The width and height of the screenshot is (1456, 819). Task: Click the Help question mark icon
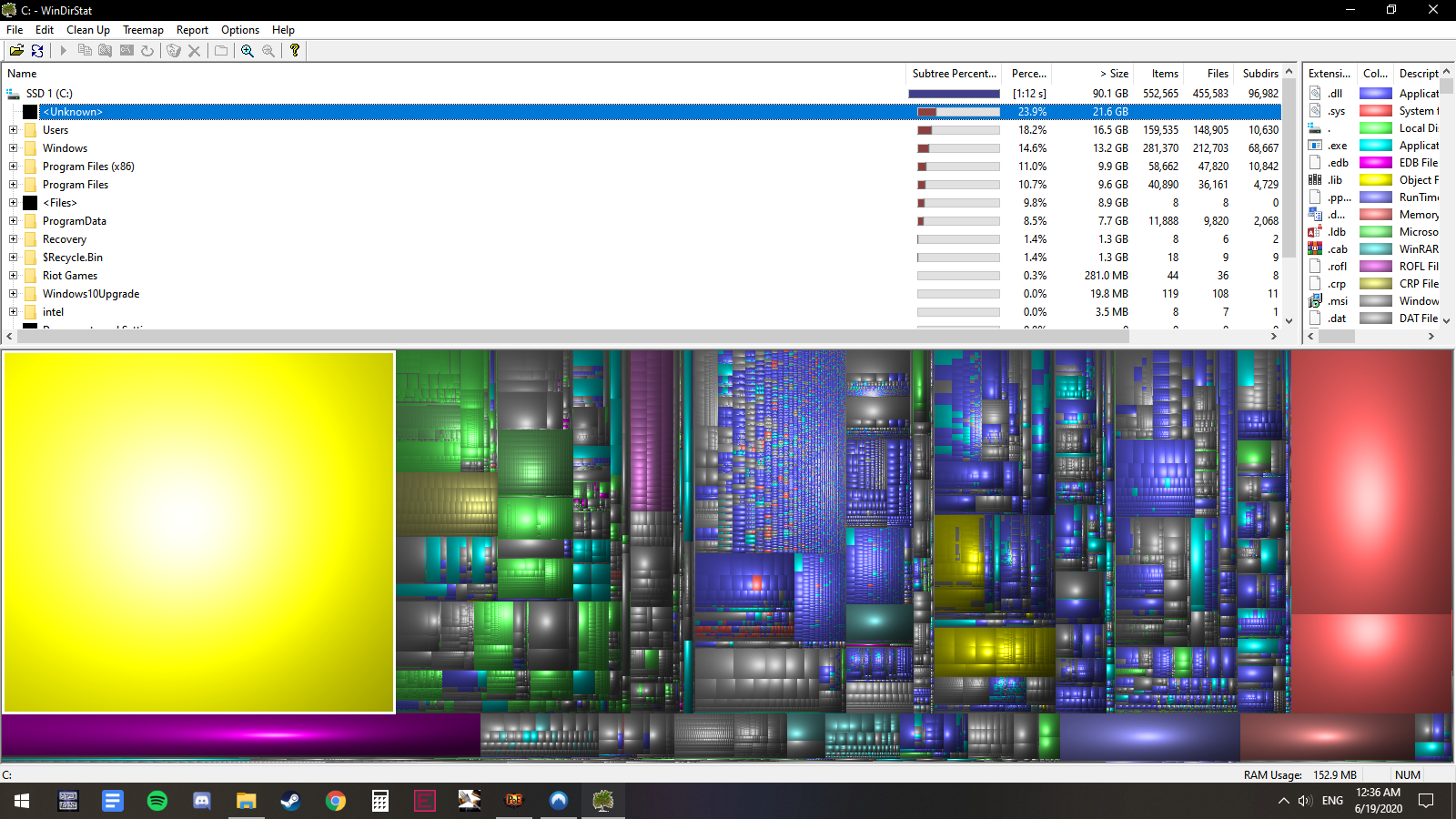click(x=295, y=51)
